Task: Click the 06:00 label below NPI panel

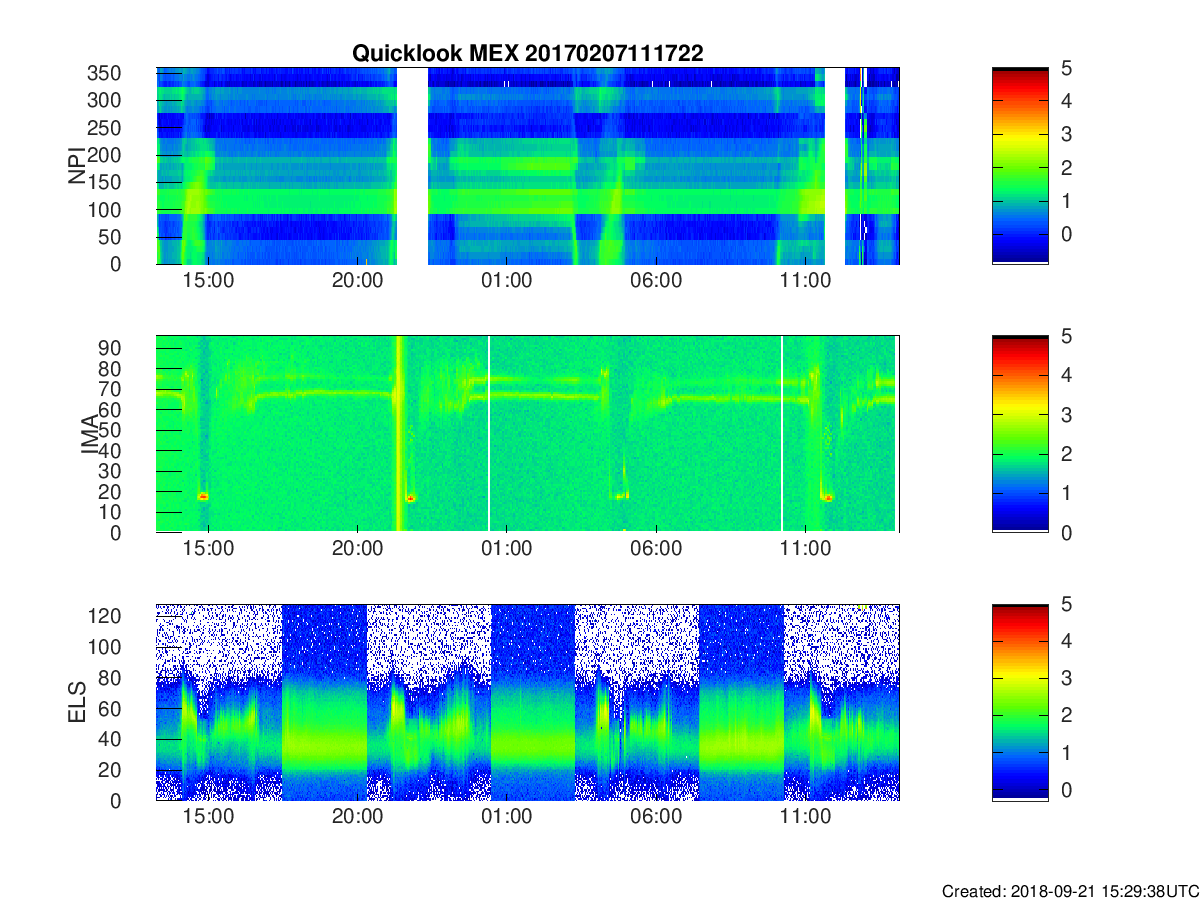Action: (x=656, y=281)
